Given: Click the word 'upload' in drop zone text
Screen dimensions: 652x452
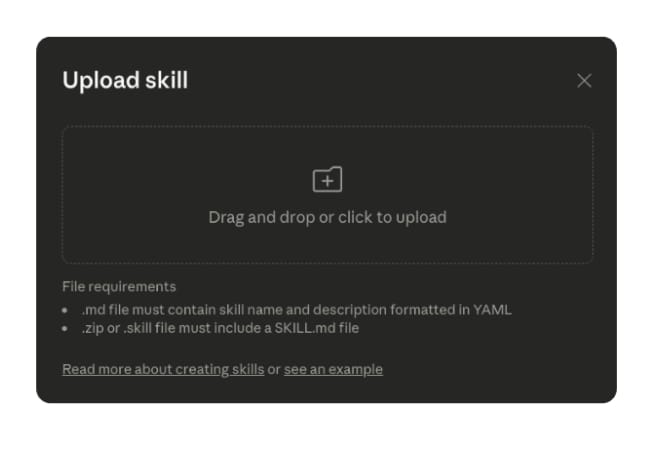Looking at the screenshot, I should [x=421, y=217].
